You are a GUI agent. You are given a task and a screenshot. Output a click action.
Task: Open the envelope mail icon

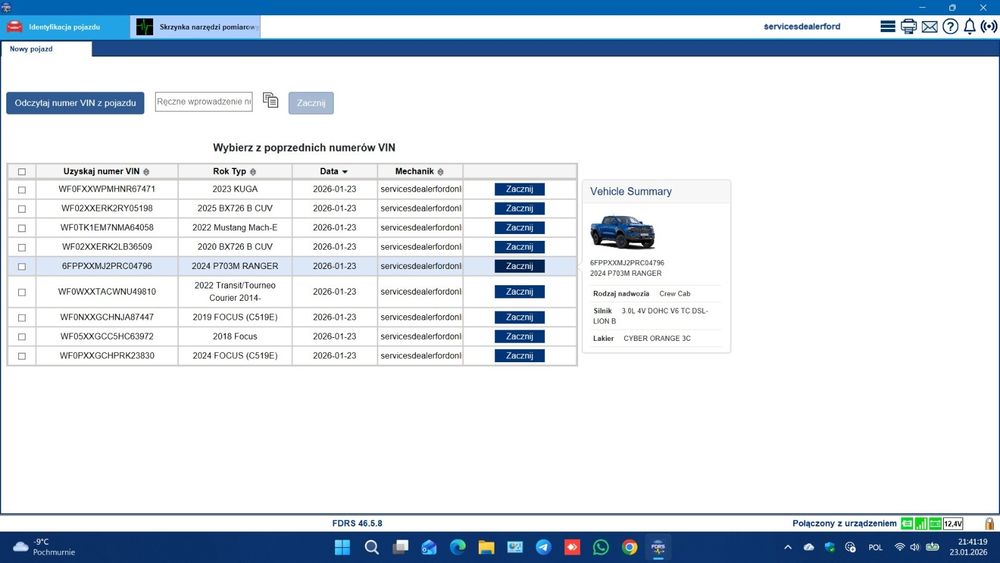(x=930, y=26)
